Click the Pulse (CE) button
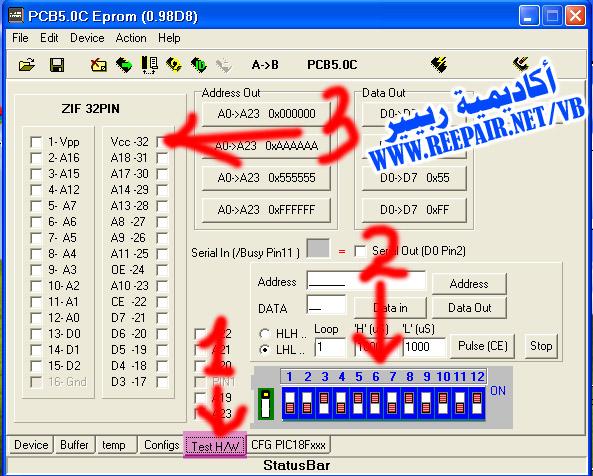 [x=483, y=346]
